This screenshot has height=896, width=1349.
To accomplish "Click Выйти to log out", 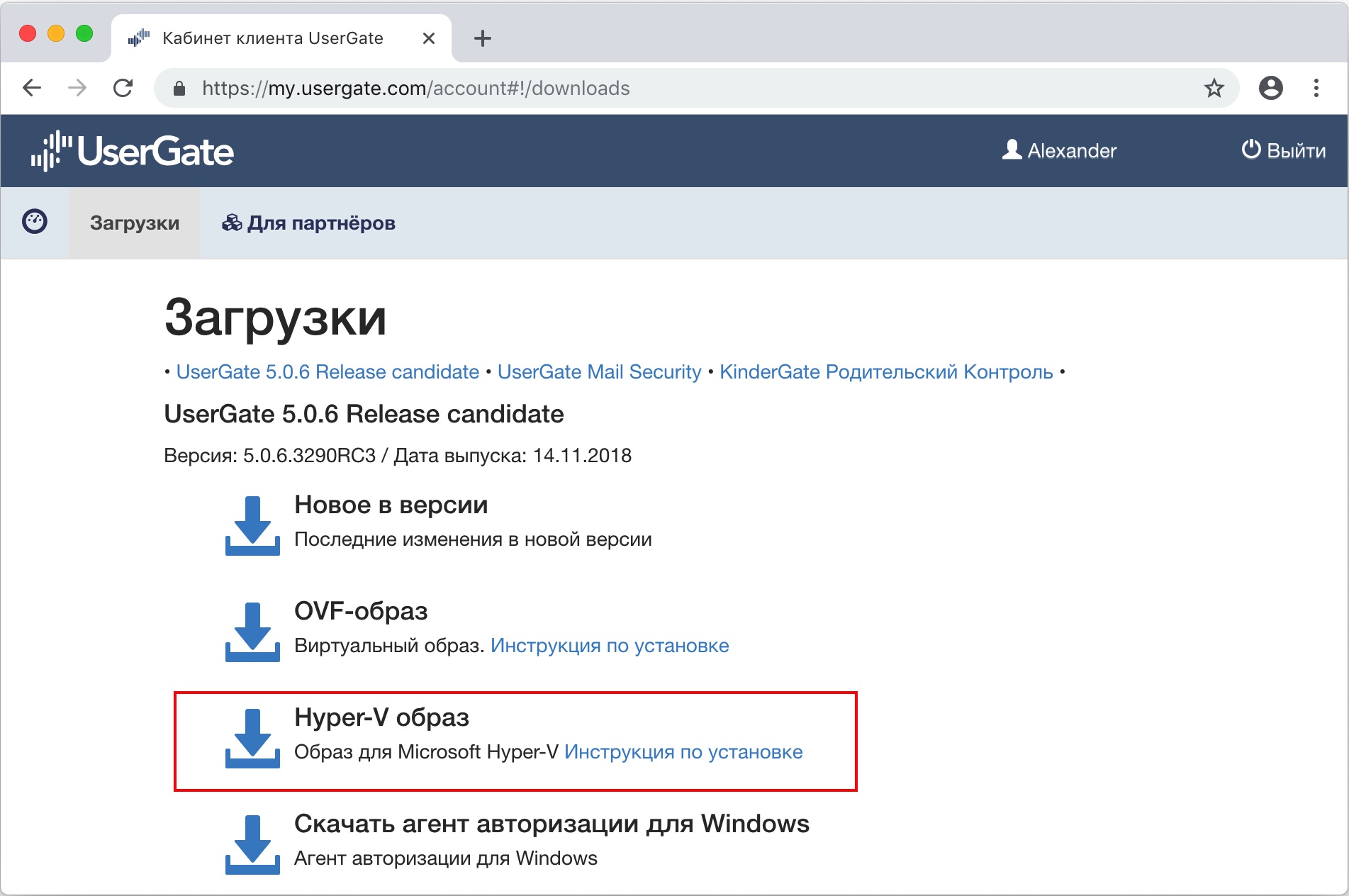I will coord(1284,150).
